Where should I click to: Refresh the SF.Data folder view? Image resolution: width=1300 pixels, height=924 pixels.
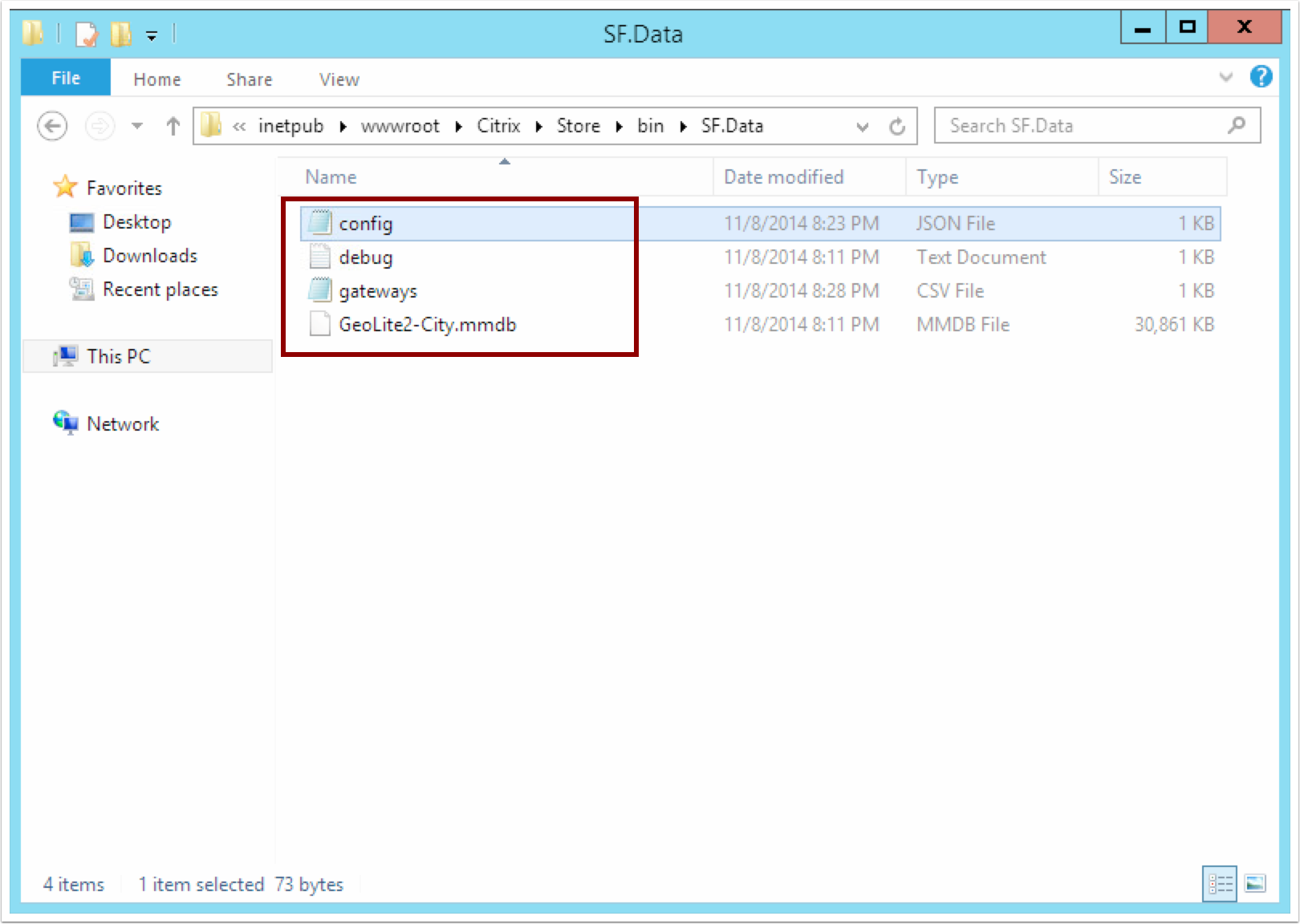897,126
